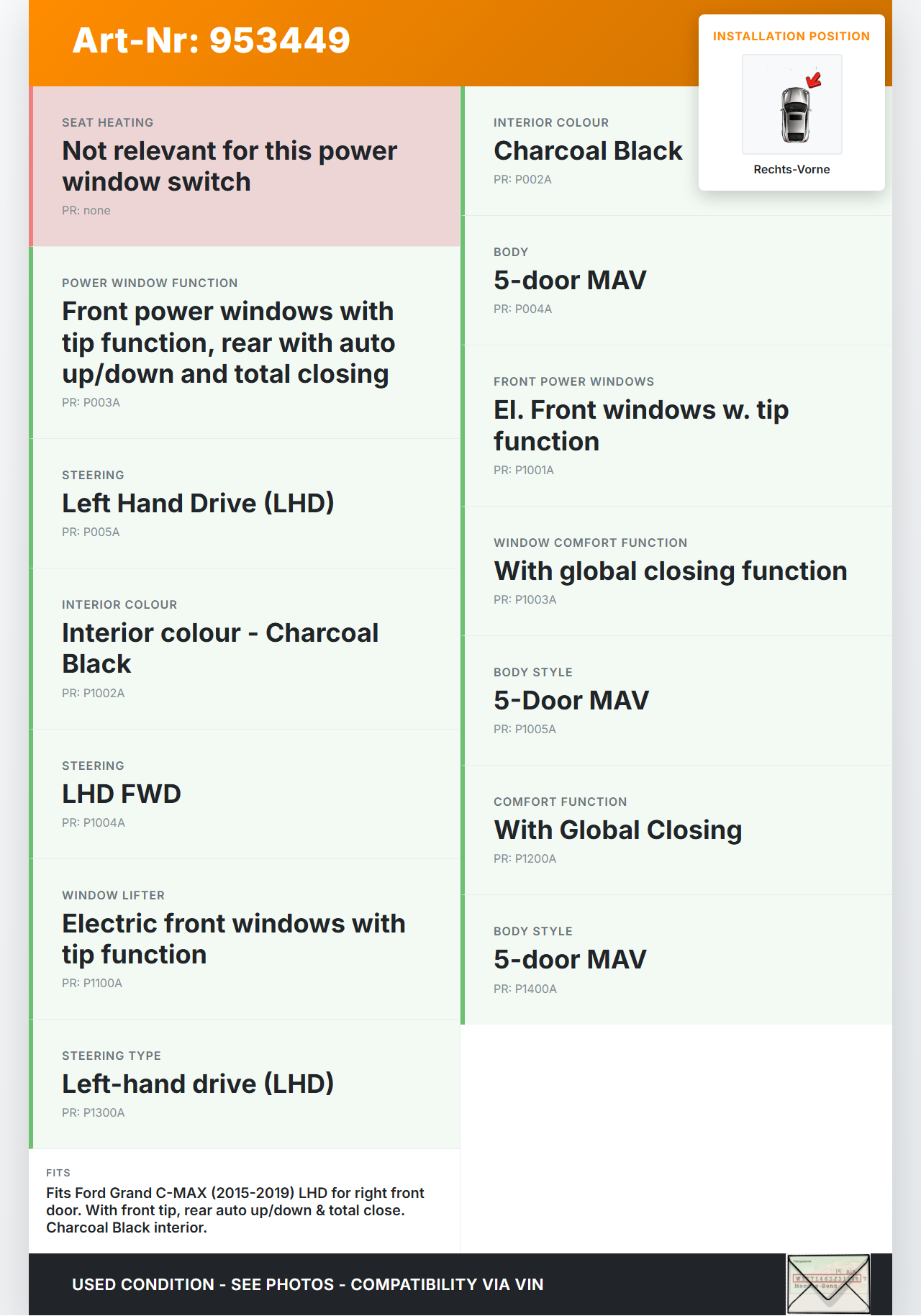Click the Interior colour - Charcoal Black card
Image resolution: width=921 pixels, height=1316 pixels.
(245, 648)
